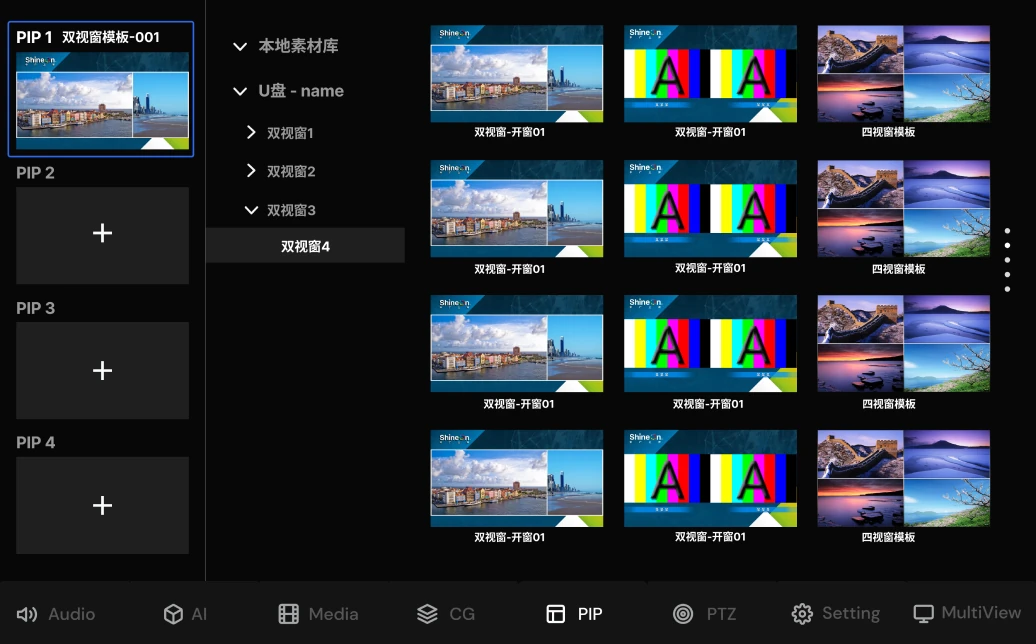Choose the first-row 四视窗模板 thumbnail
Image resolution: width=1036 pixels, height=644 pixels.
pos(903,74)
